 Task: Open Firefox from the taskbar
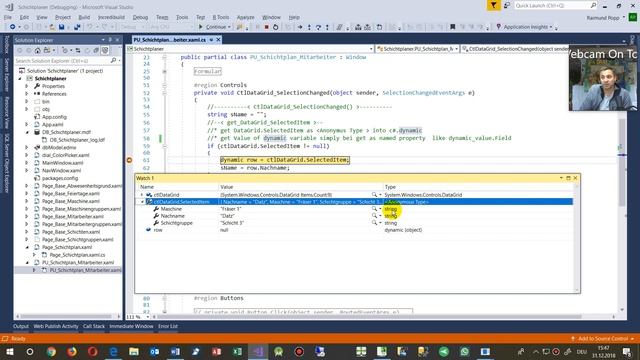72,351
